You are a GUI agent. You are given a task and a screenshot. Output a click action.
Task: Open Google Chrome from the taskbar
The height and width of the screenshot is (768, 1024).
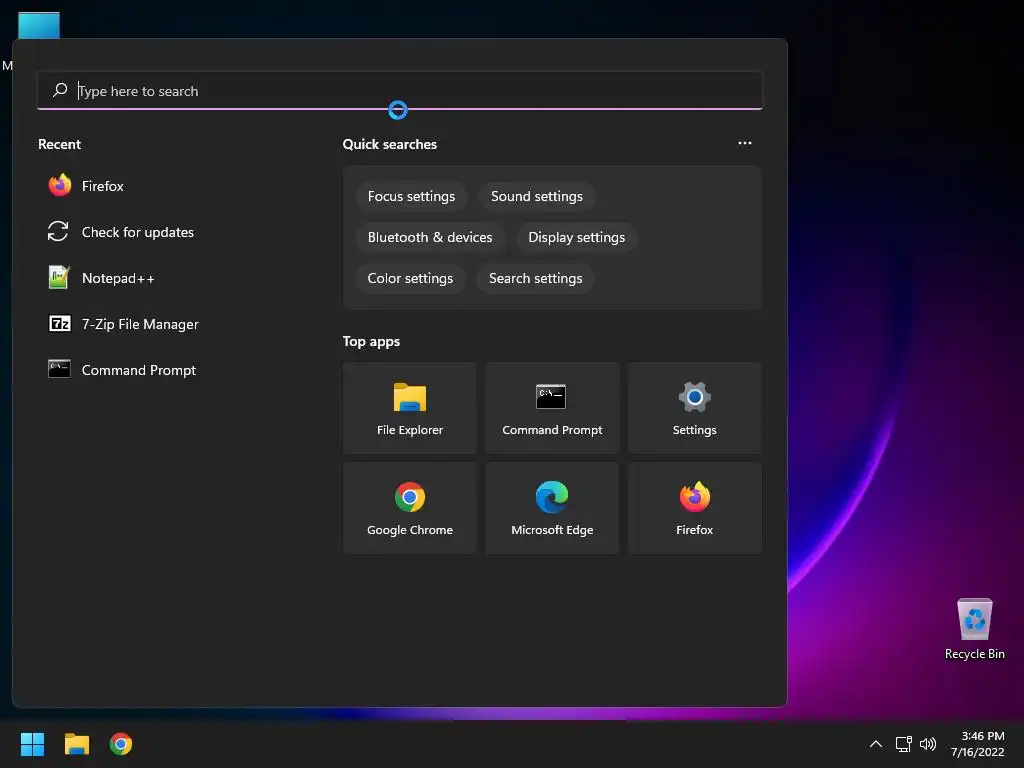tap(121, 744)
